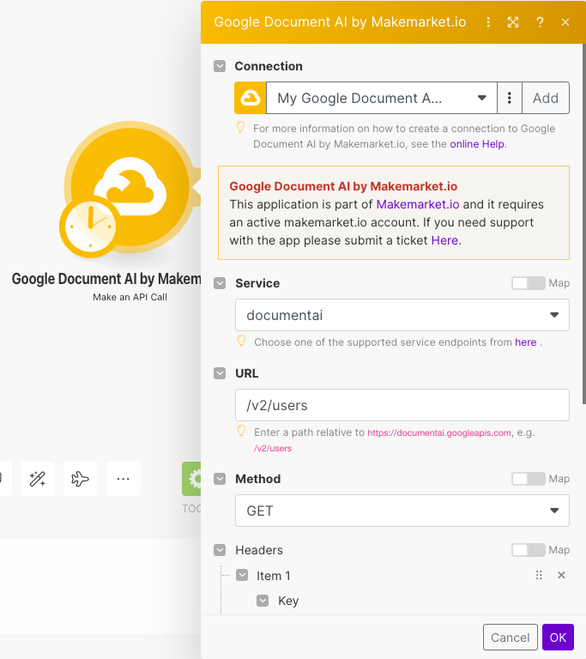Close the Google Document AI dialog
The image size is (586, 659).
pyautogui.click(x=565, y=22)
